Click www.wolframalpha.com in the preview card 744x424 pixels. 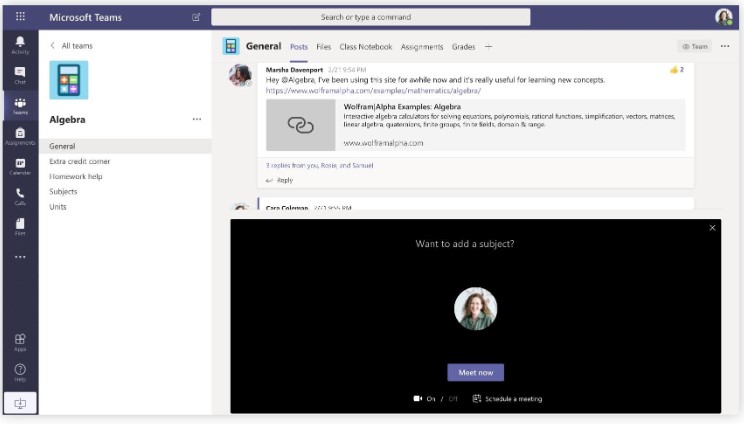click(x=383, y=143)
